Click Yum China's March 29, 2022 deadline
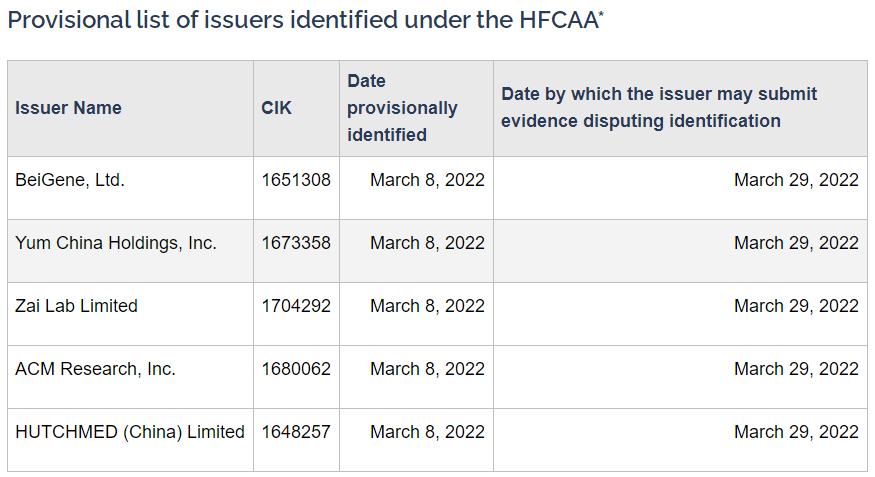This screenshot has width=875, height=477. coord(796,243)
